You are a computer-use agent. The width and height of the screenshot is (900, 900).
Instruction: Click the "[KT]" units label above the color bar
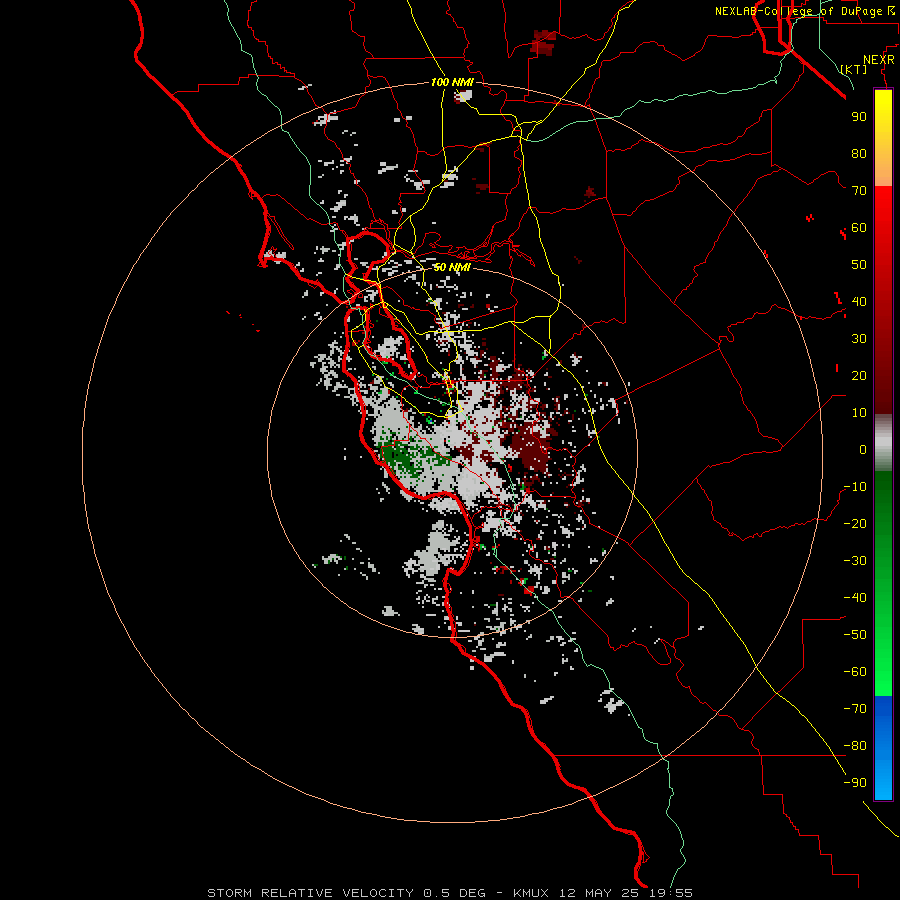(853, 69)
